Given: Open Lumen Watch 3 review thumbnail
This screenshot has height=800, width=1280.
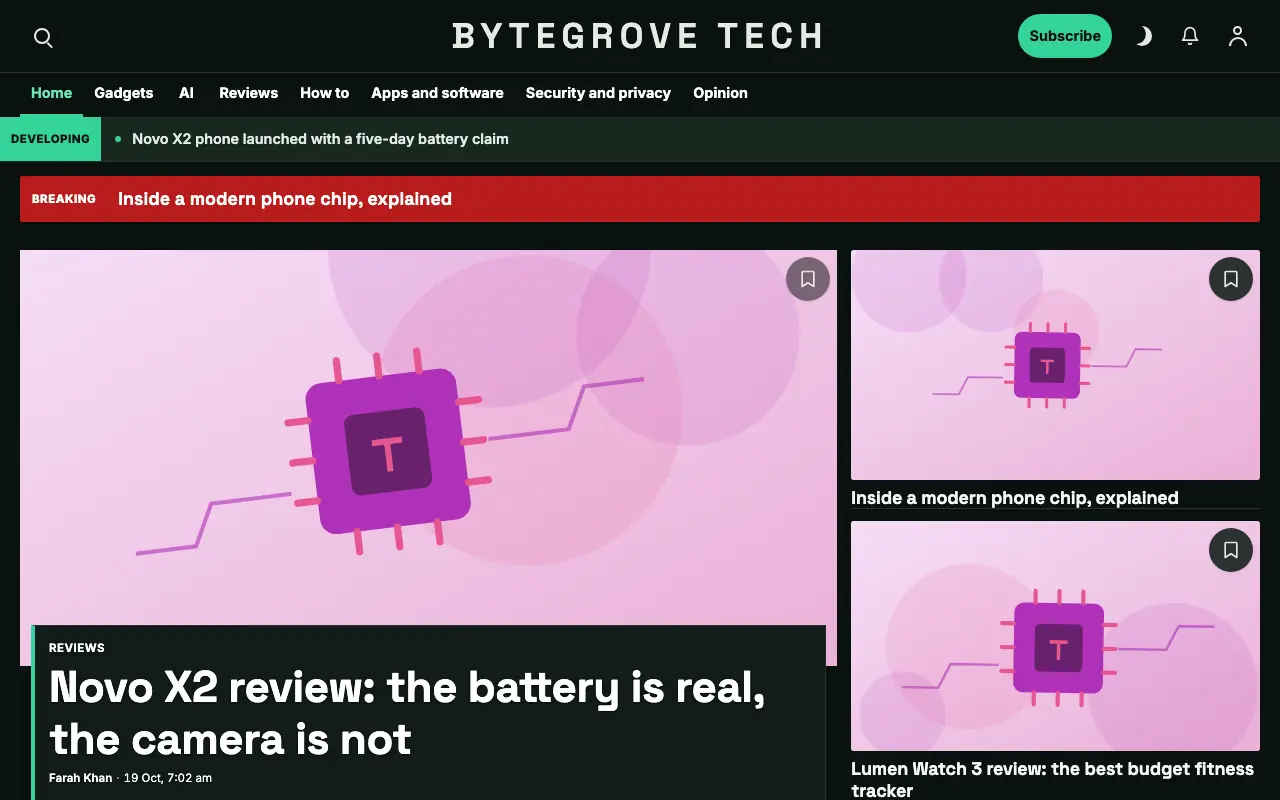Looking at the screenshot, I should tap(1055, 636).
